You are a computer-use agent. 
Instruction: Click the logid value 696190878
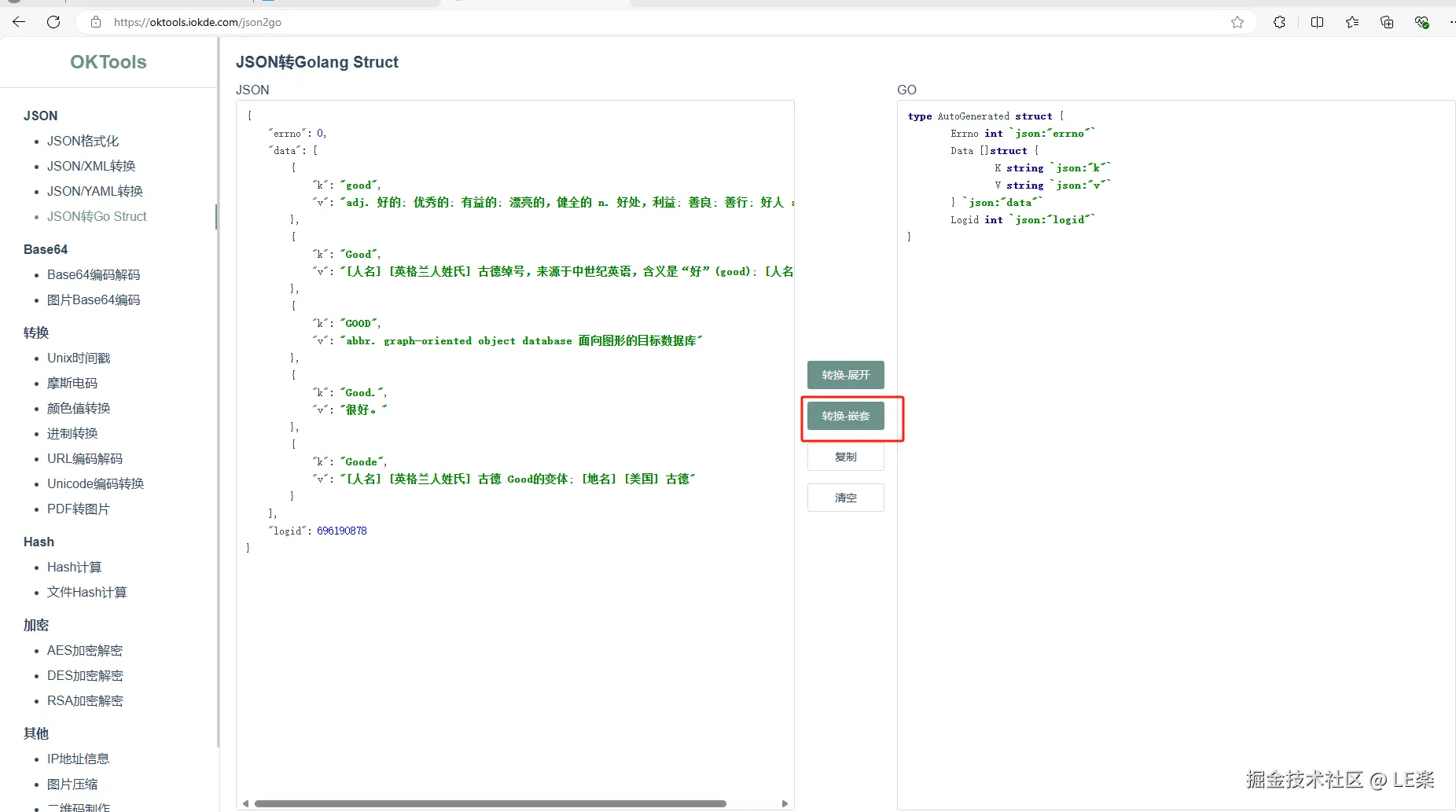[x=342, y=531]
